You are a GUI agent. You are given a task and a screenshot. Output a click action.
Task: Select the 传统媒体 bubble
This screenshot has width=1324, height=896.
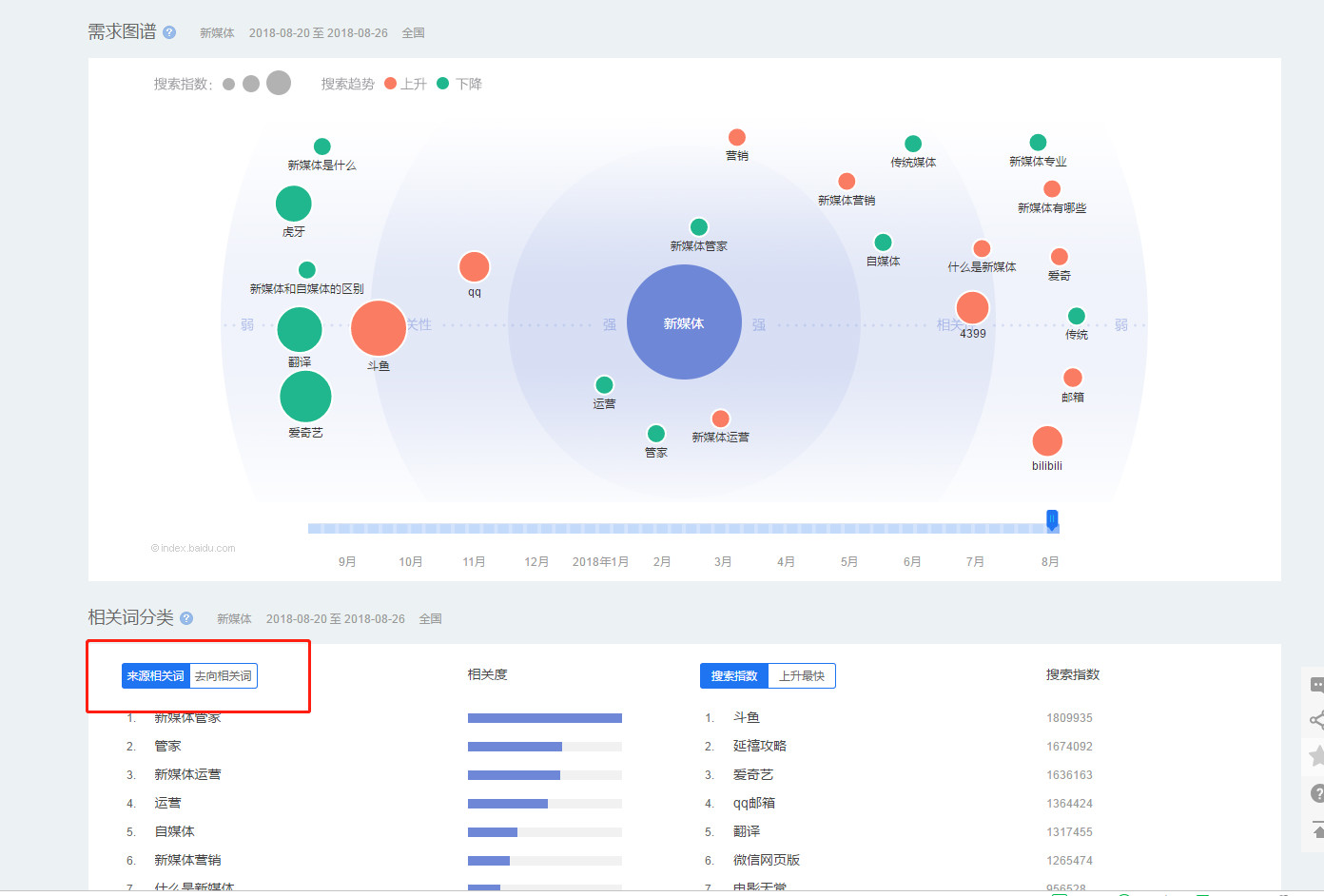(913, 144)
